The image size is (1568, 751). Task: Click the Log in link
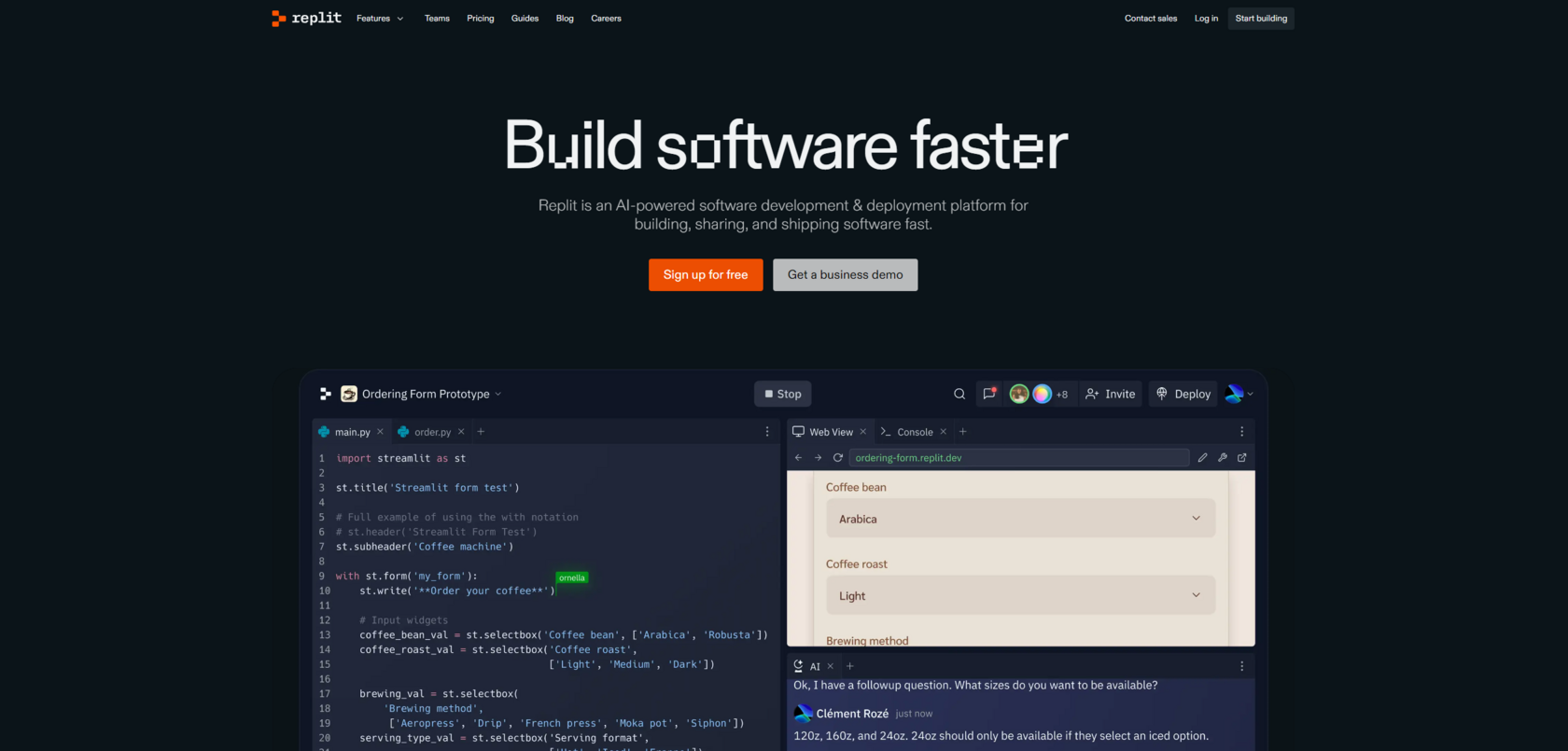coord(1206,19)
